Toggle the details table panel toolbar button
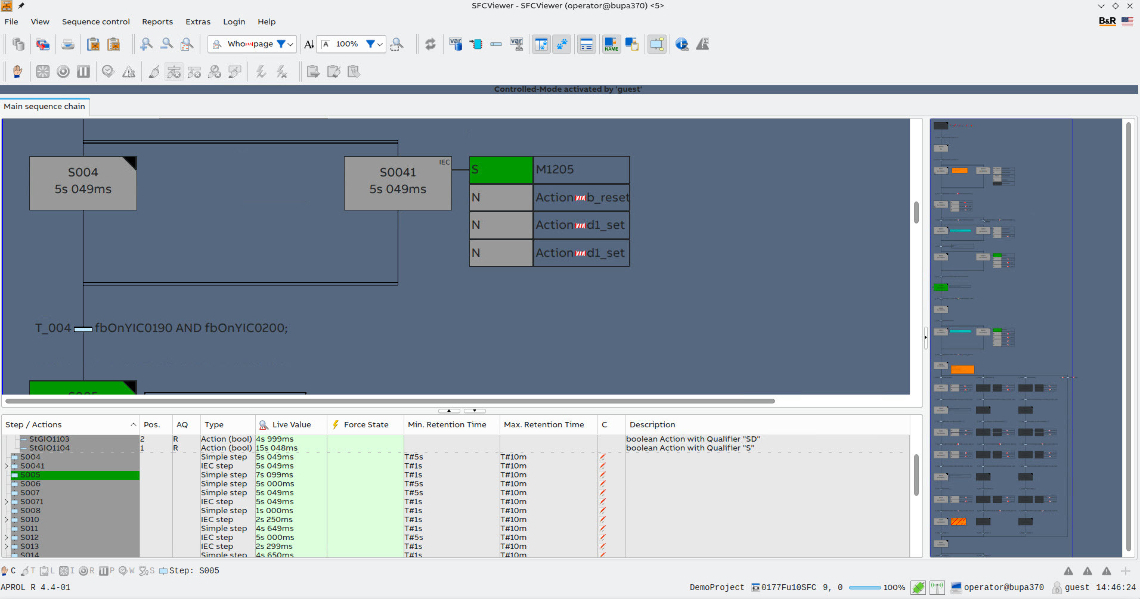This screenshot has width=1140, height=599. pyautogui.click(x=586, y=44)
